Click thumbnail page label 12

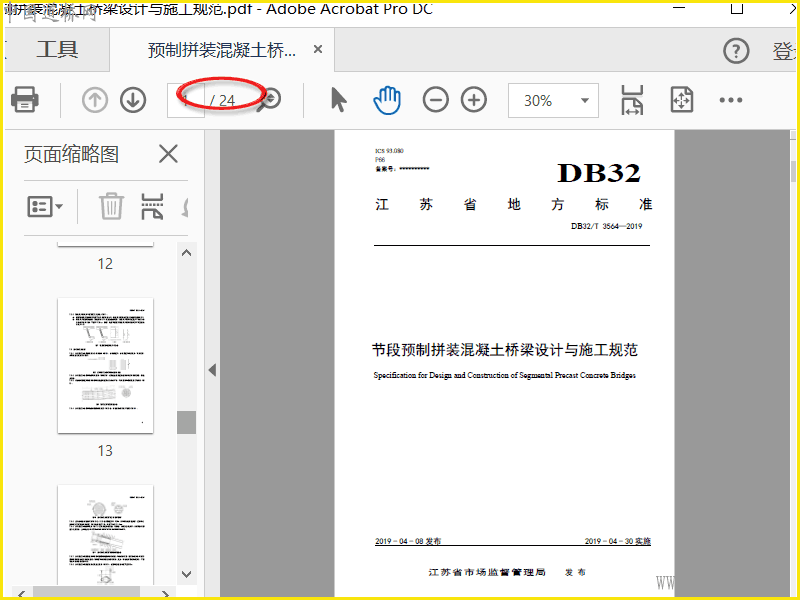[x=105, y=264]
